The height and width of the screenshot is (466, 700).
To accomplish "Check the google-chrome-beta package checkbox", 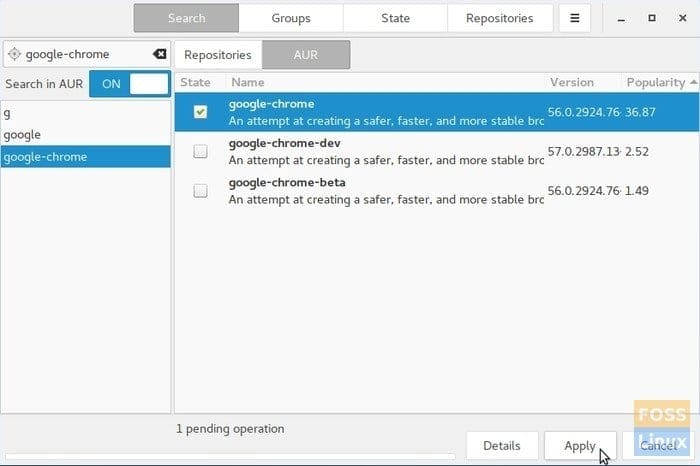I will (x=200, y=191).
